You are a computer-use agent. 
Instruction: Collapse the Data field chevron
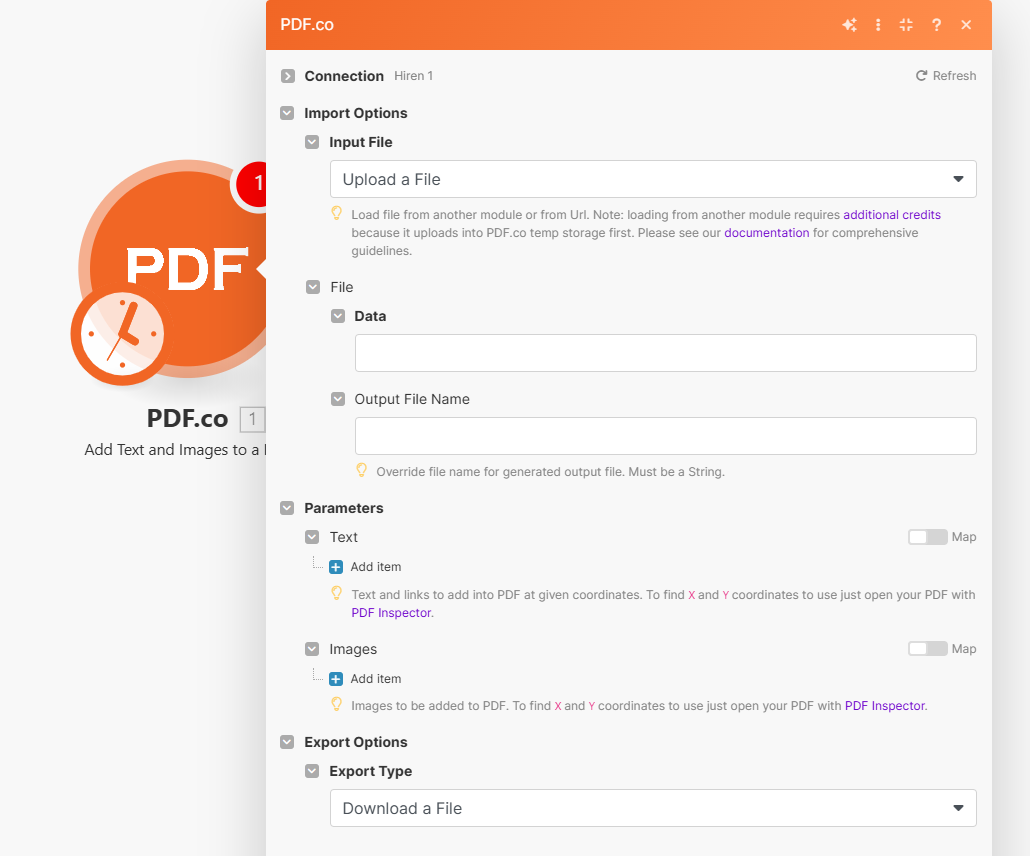pyautogui.click(x=338, y=316)
